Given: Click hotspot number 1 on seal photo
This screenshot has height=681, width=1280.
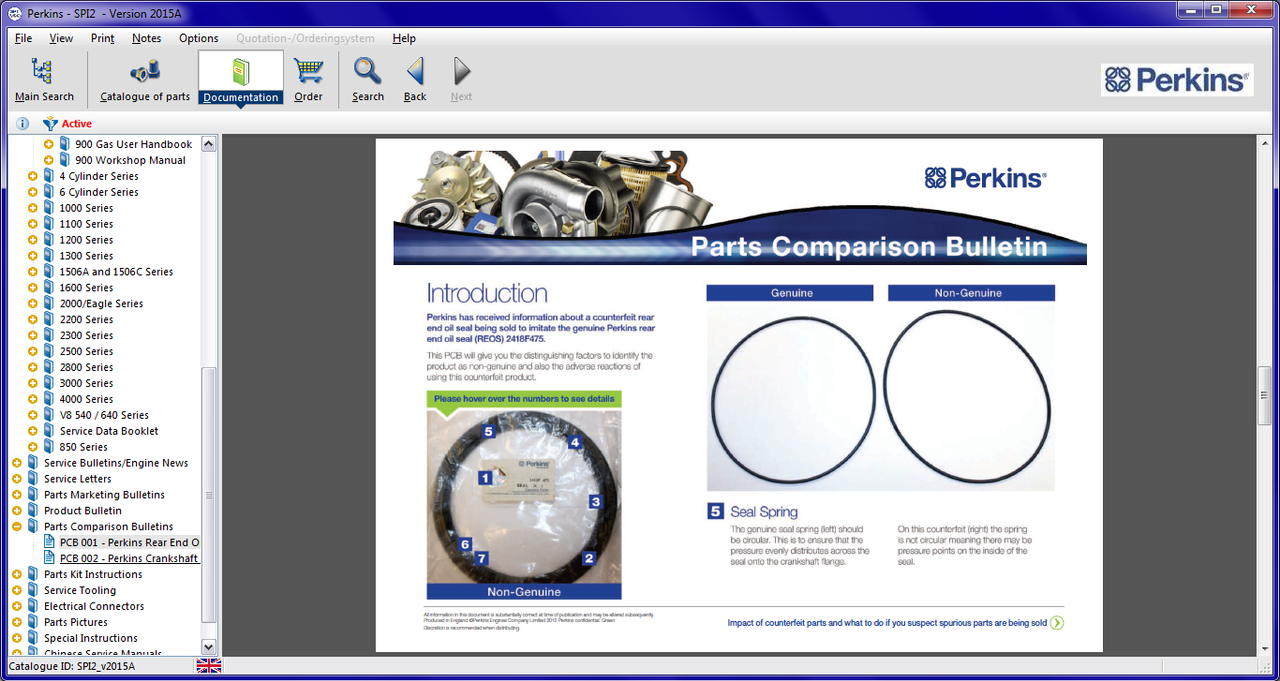Looking at the screenshot, I should (485, 478).
